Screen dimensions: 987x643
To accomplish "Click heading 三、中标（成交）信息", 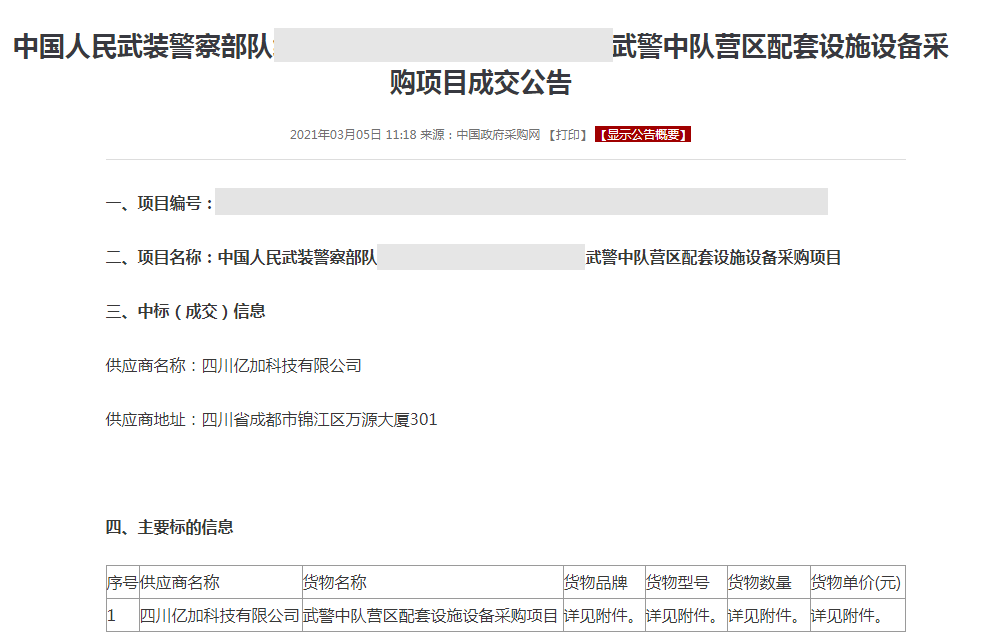I will tap(186, 311).
